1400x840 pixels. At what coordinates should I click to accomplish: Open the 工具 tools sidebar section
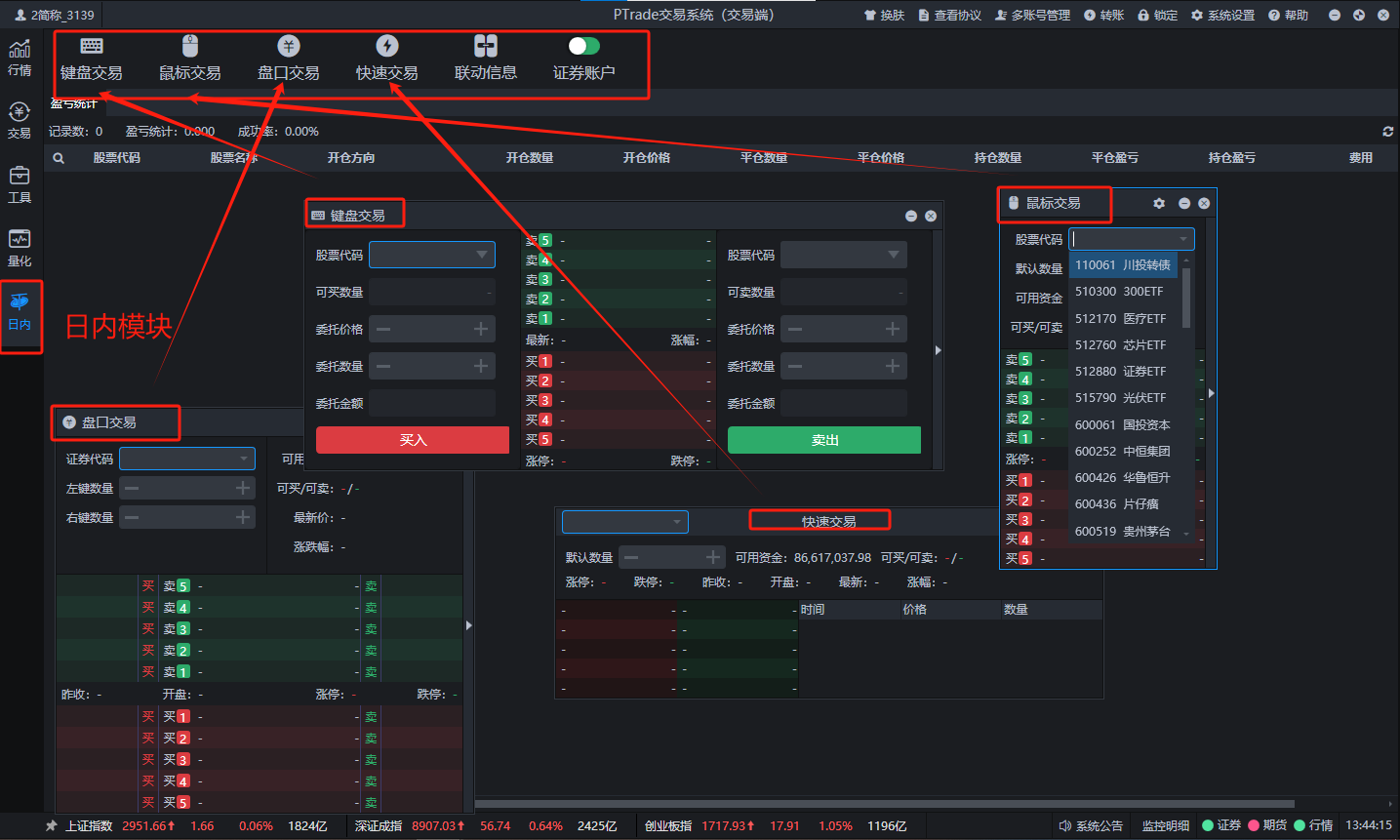tap(20, 184)
